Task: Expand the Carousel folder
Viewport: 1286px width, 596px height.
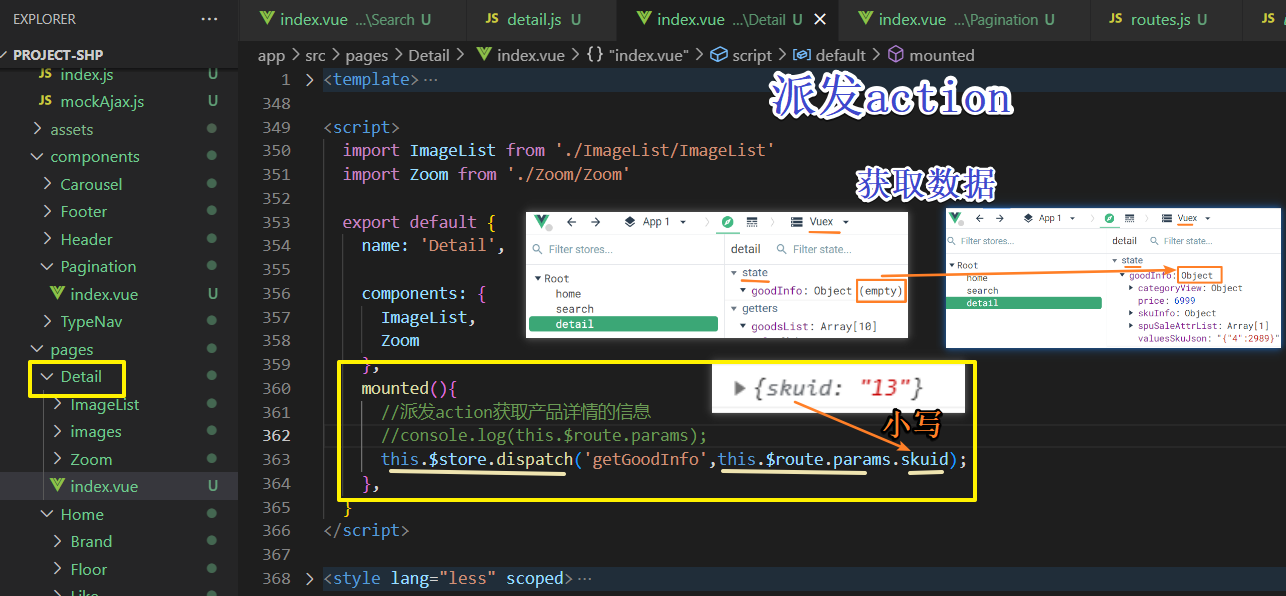Action: [91, 184]
